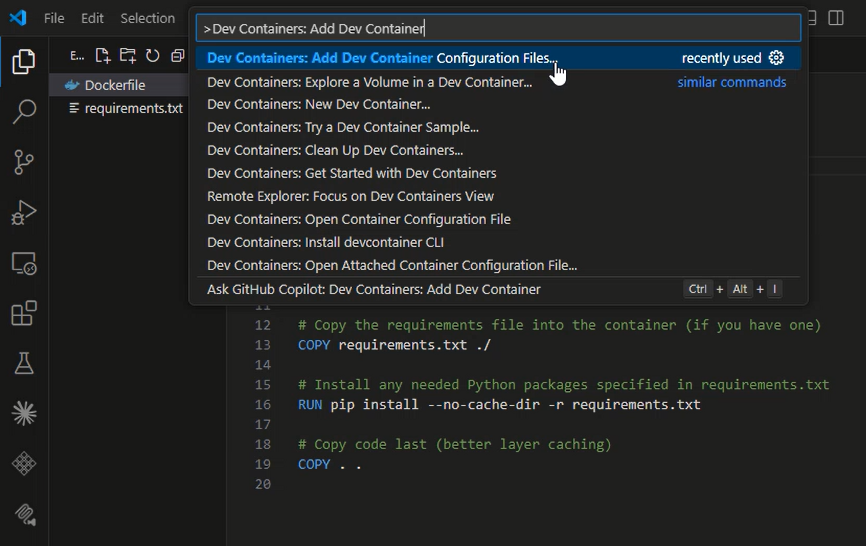Click the 'Copy the requirements file' comment

[x=559, y=325]
